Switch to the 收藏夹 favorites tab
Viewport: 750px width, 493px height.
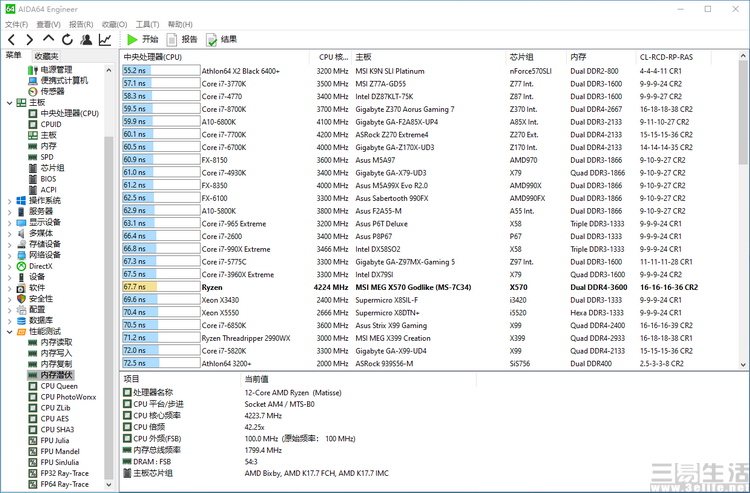[x=46, y=56]
